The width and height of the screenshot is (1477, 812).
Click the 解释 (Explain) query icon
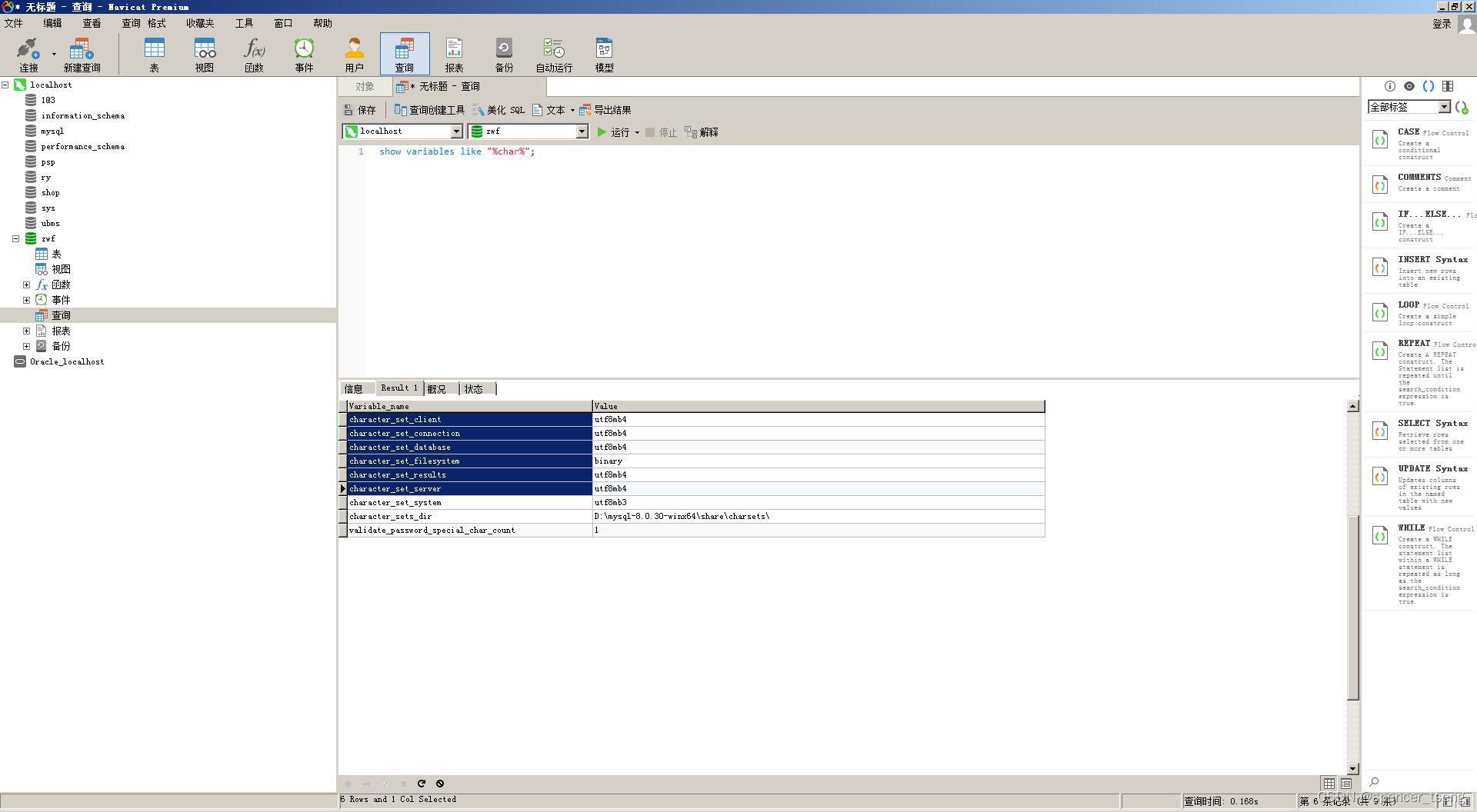point(701,131)
